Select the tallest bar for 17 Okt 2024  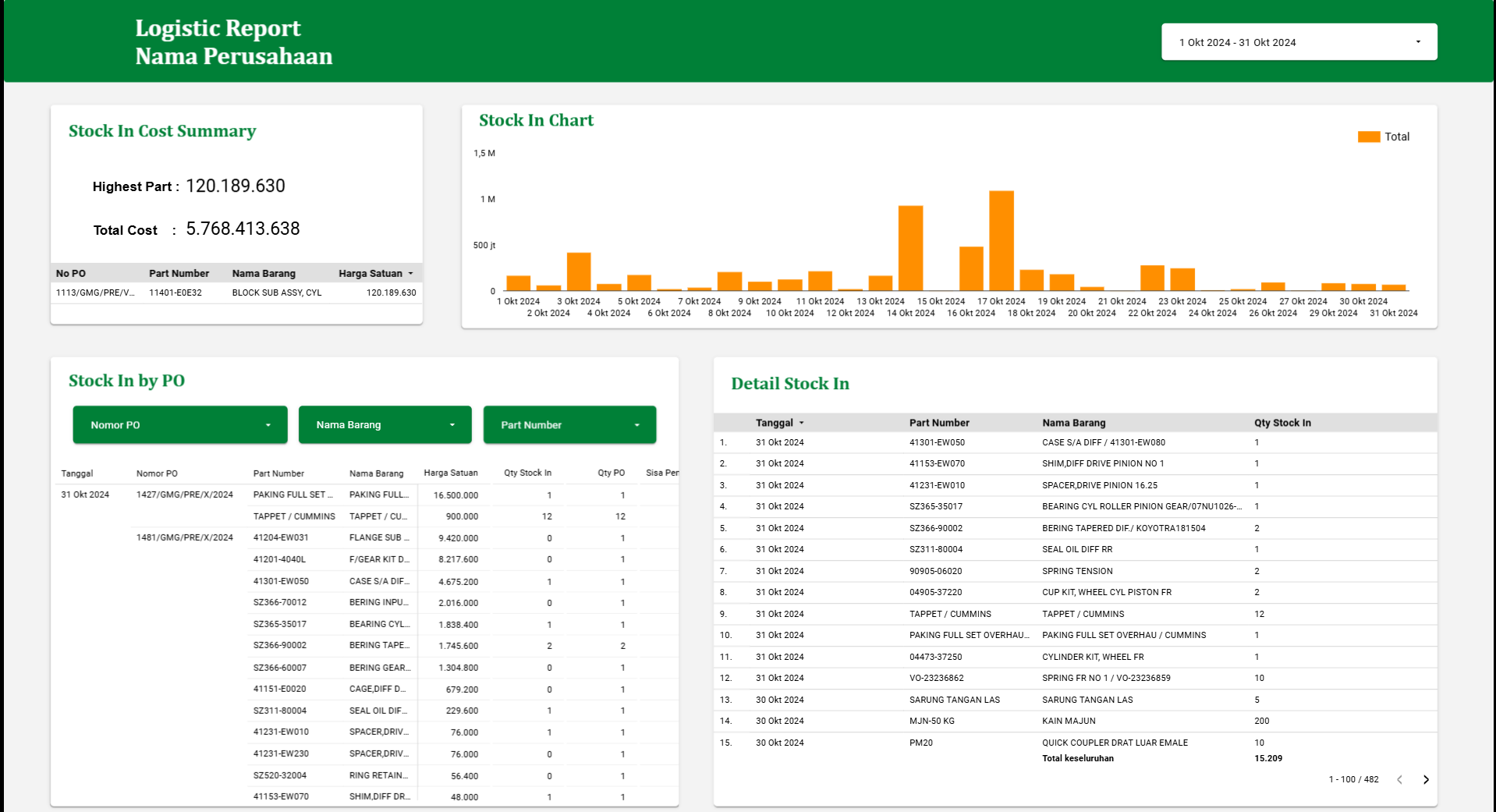click(x=1001, y=240)
